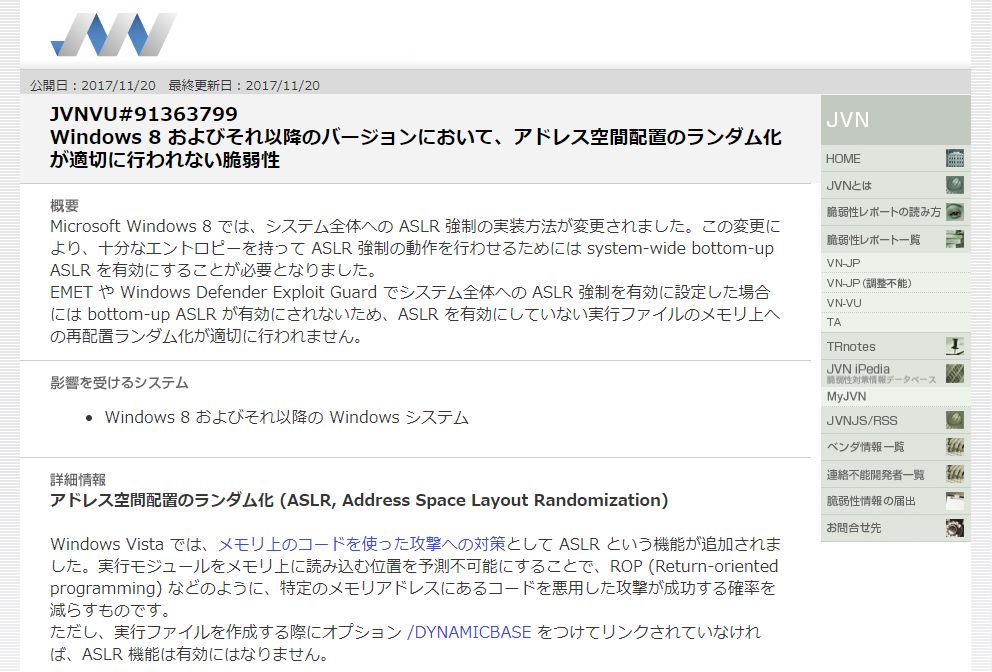Click the JVNJS/RSS icon
Screen dimensions: 992x672
click(x=955, y=420)
